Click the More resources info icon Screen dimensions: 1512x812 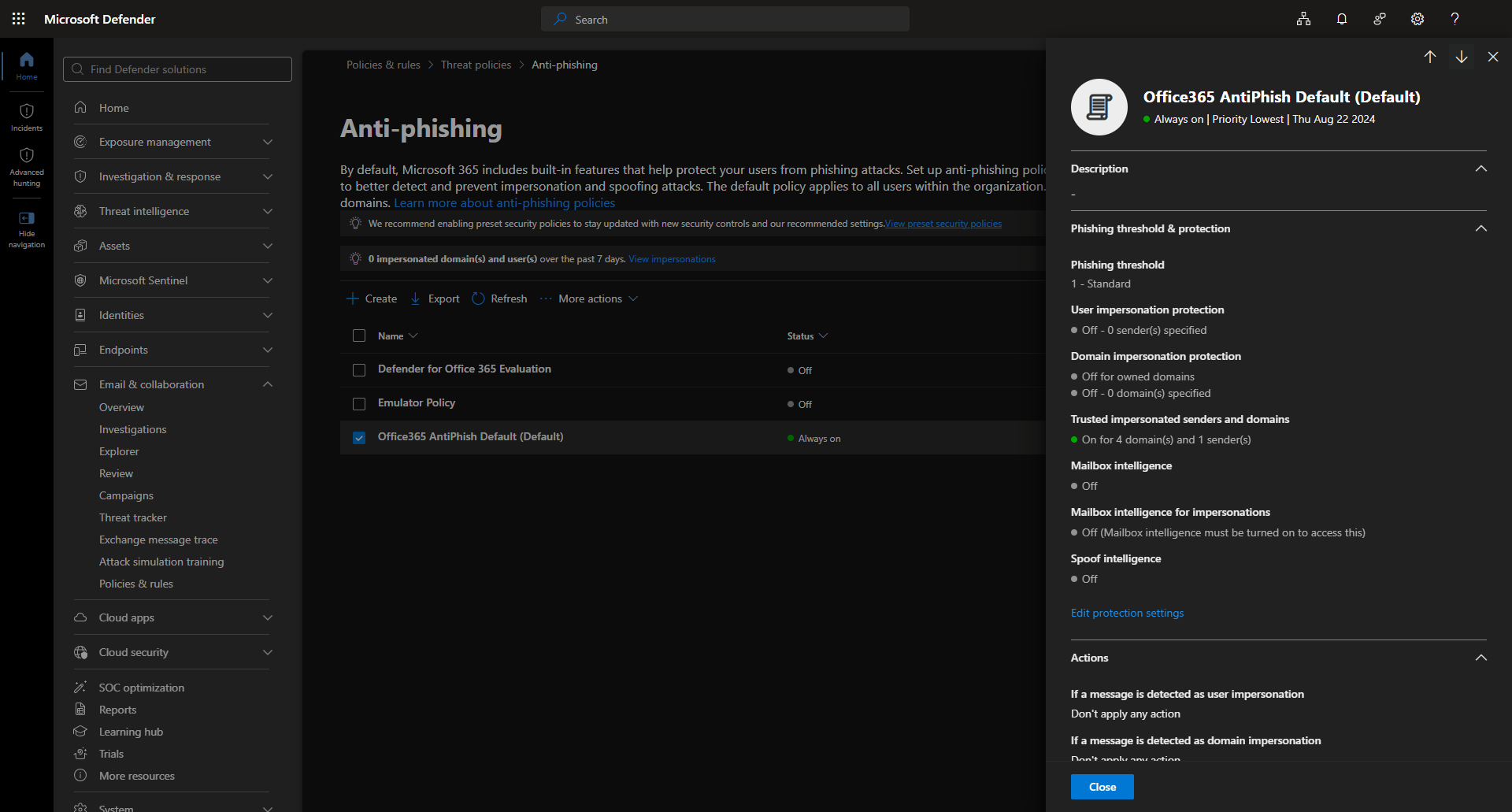(x=80, y=776)
